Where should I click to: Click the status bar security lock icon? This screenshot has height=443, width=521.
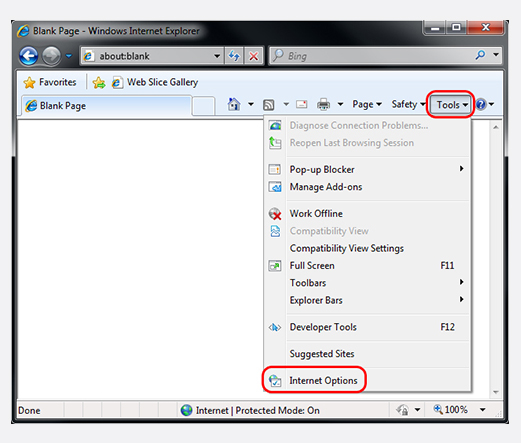[402, 409]
